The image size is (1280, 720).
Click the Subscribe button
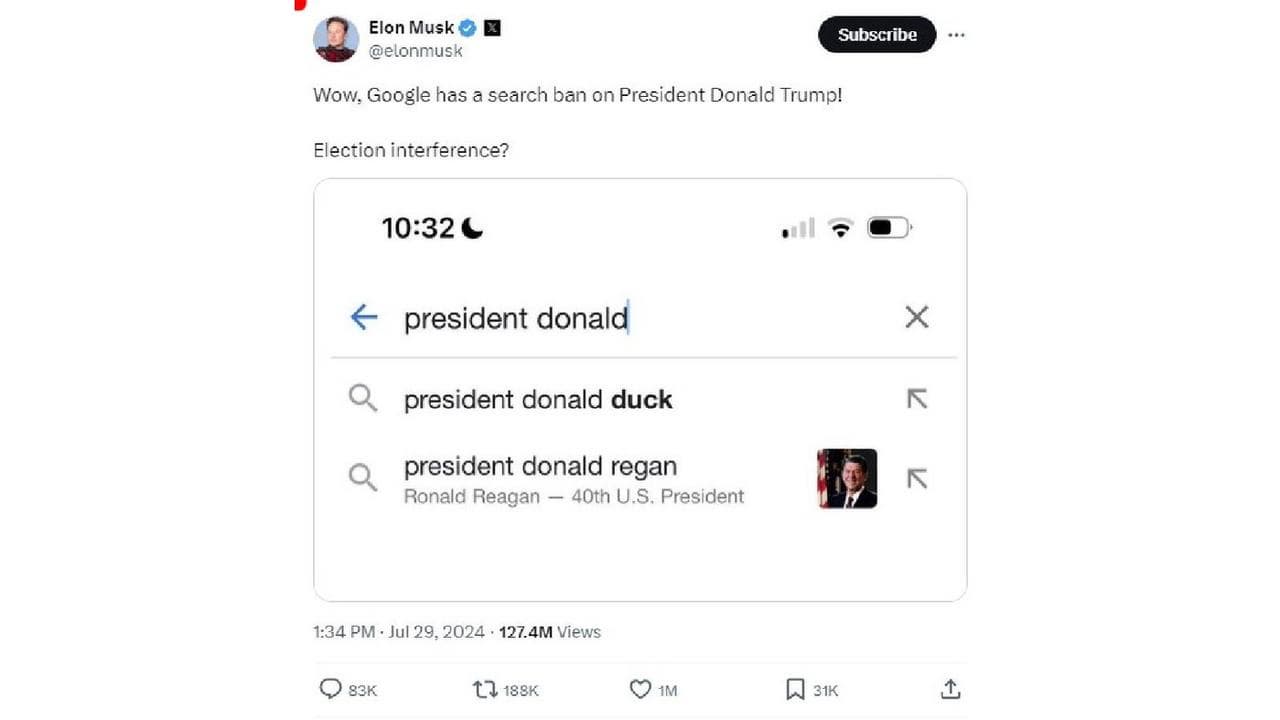876,34
